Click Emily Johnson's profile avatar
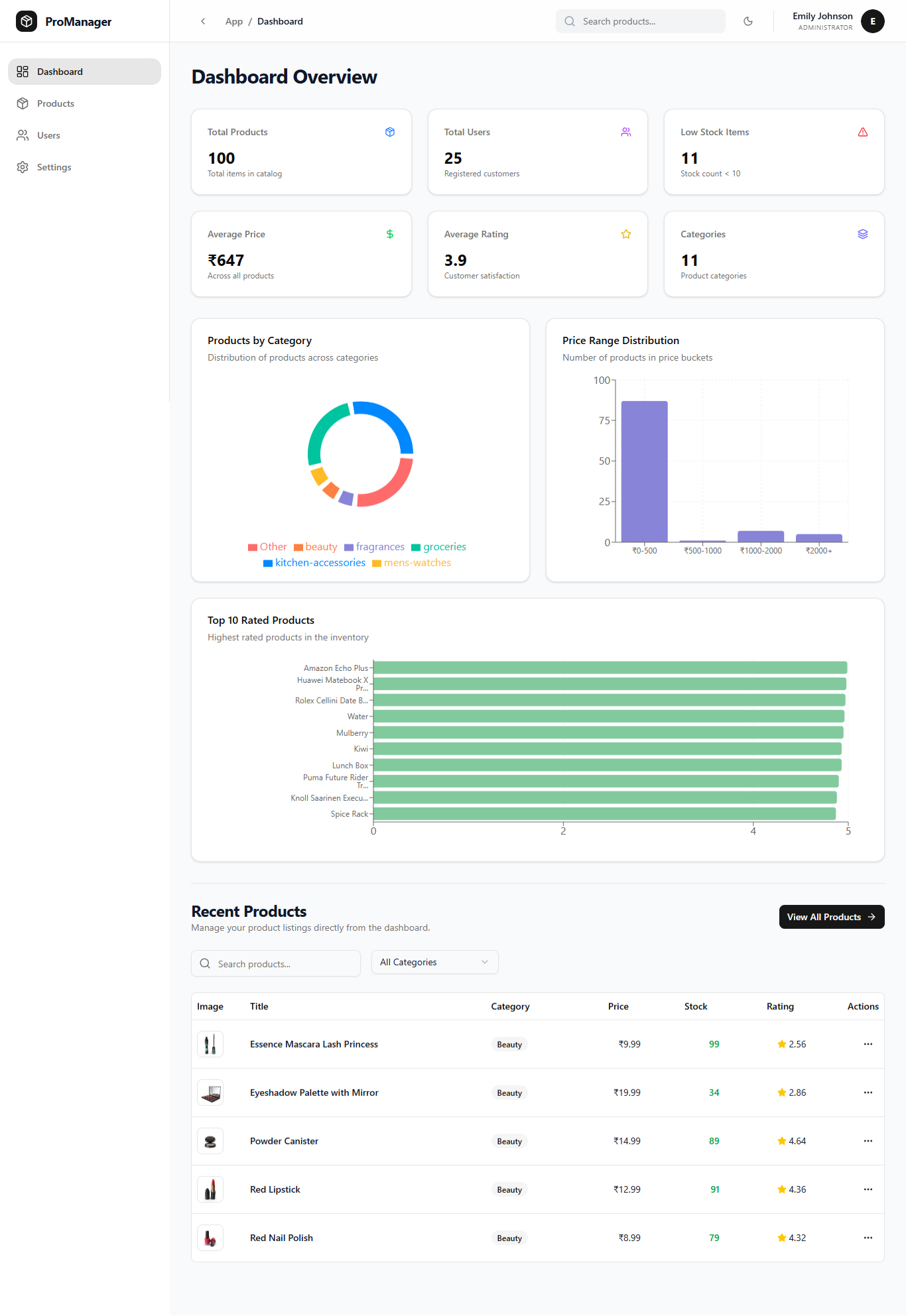Viewport: 906px width, 1316px height. [x=872, y=21]
